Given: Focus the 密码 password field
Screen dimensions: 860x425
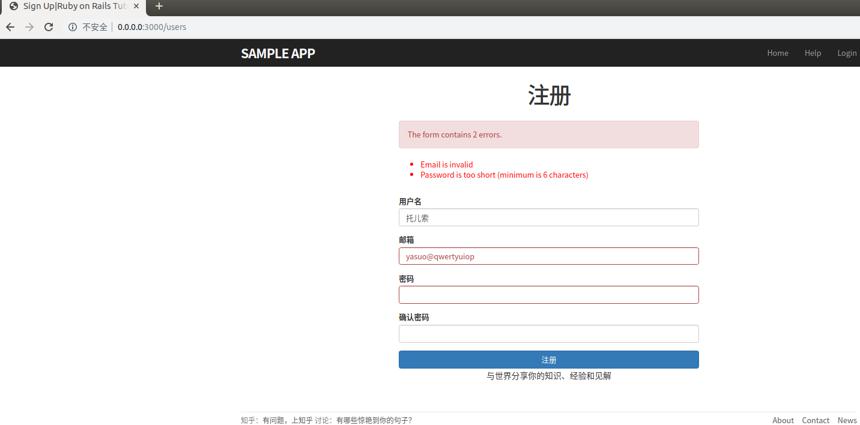Looking at the screenshot, I should click(548, 295).
